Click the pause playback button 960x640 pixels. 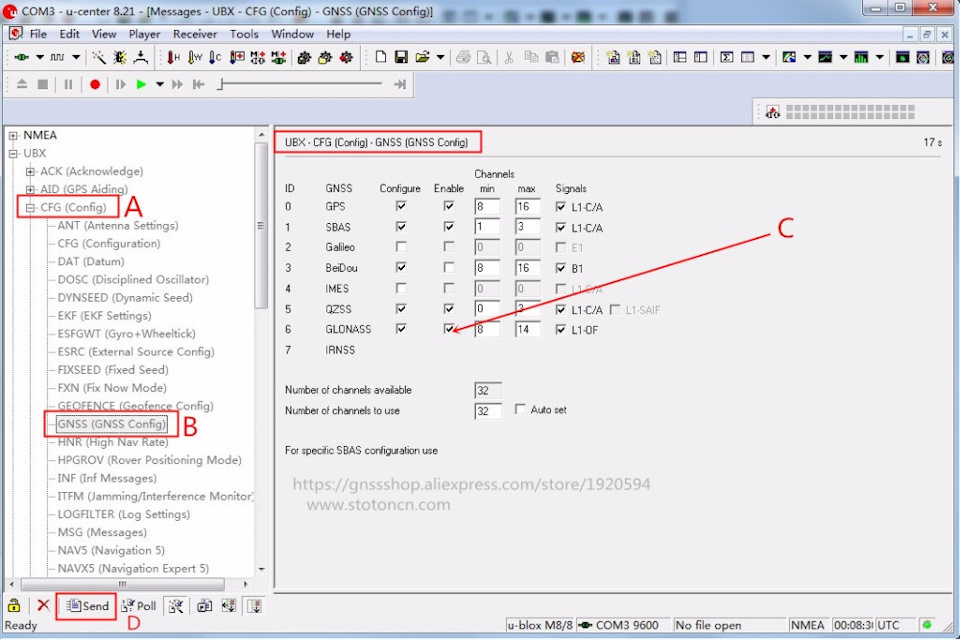[x=68, y=85]
